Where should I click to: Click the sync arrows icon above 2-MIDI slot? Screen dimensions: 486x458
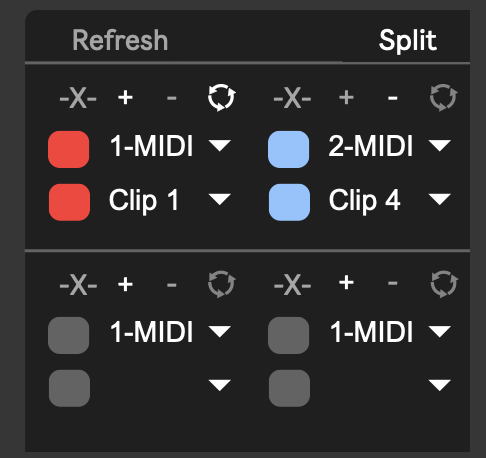[x=443, y=98]
